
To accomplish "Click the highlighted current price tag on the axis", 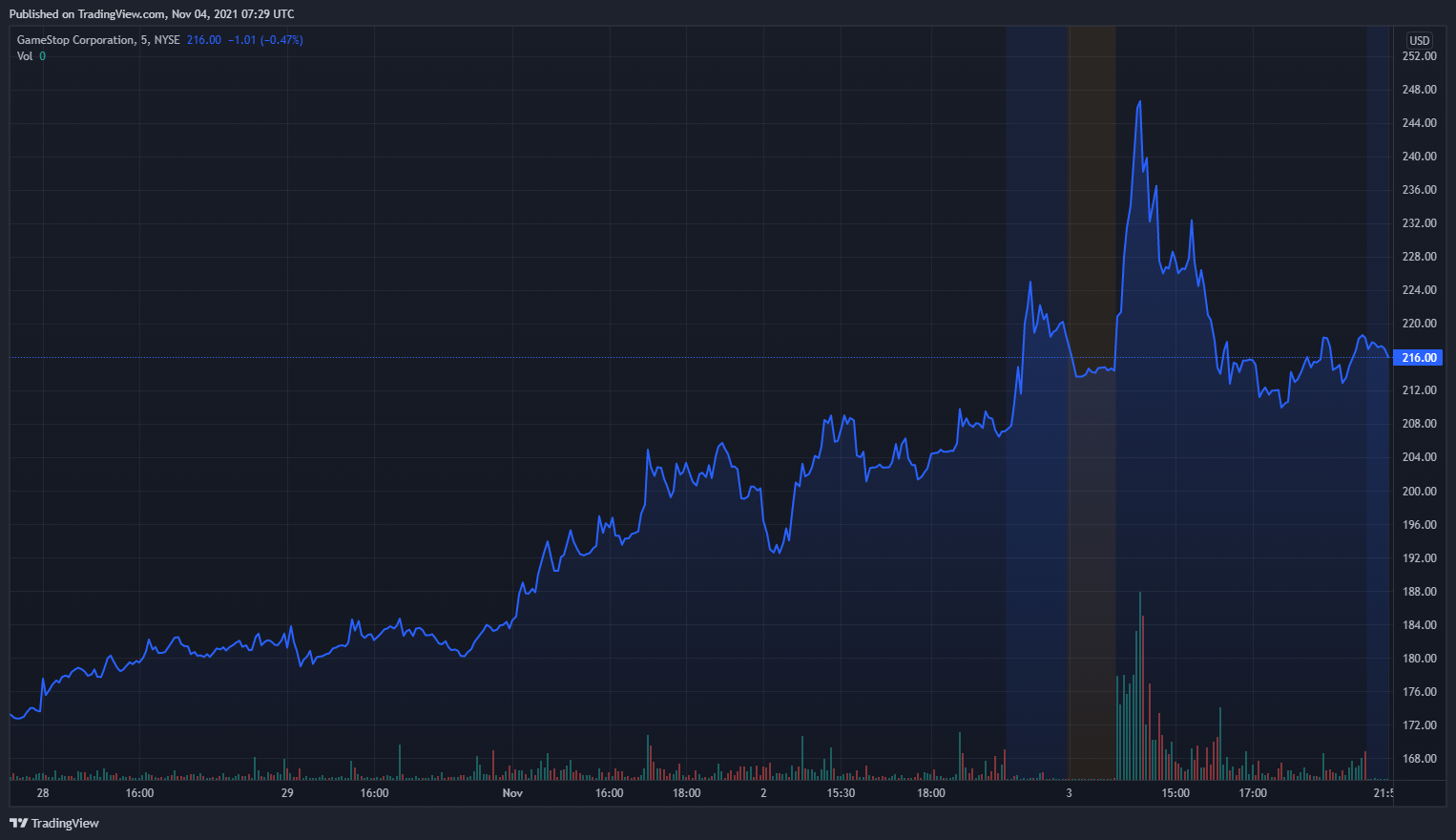I will coord(1418,358).
